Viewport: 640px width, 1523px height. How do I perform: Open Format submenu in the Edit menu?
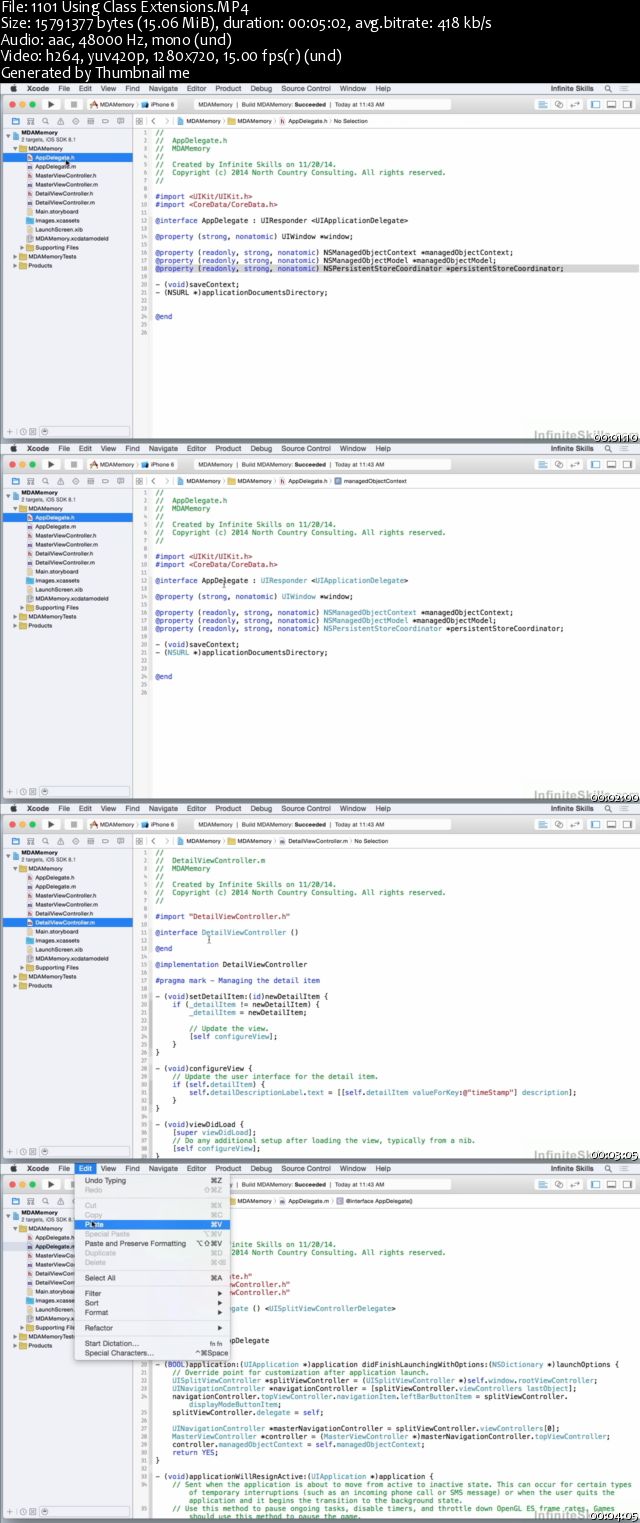coord(152,1312)
